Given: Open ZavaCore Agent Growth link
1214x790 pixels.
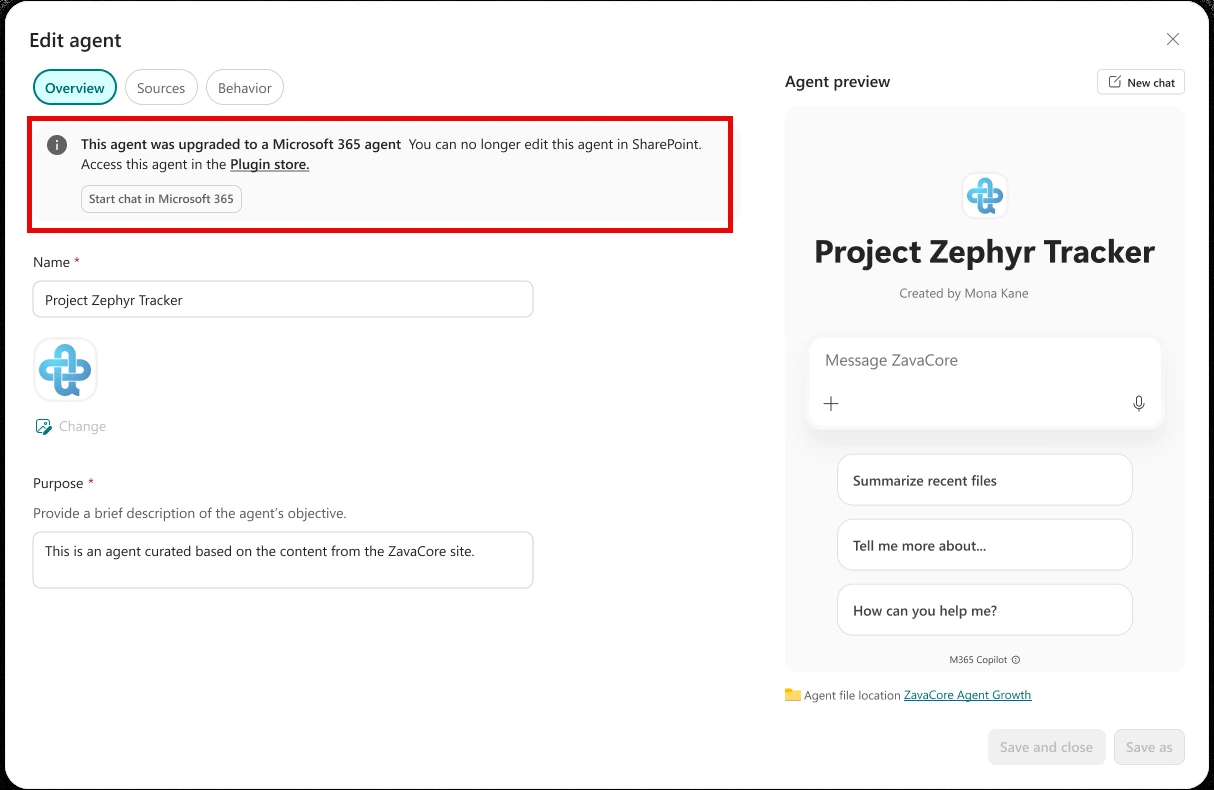Looking at the screenshot, I should pyautogui.click(x=967, y=695).
